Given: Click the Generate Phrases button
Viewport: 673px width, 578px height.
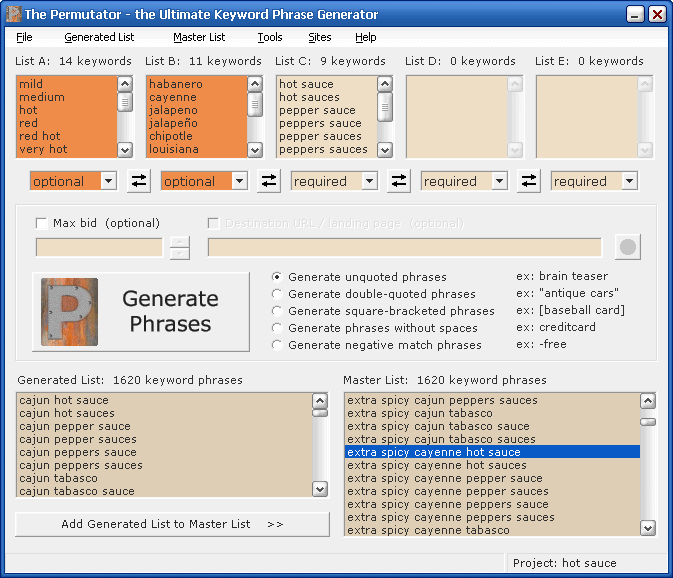Looking at the screenshot, I should coord(141,312).
